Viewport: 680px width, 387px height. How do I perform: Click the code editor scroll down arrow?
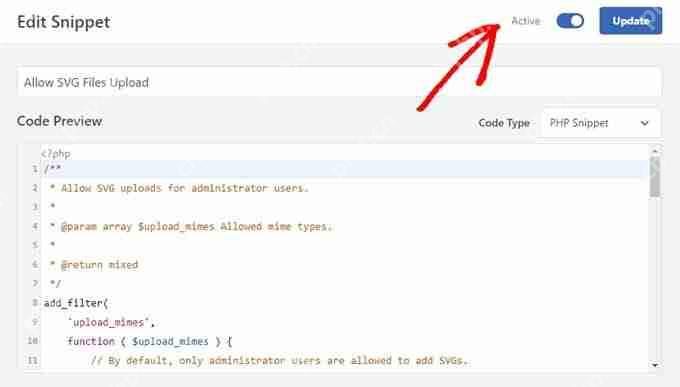655,365
